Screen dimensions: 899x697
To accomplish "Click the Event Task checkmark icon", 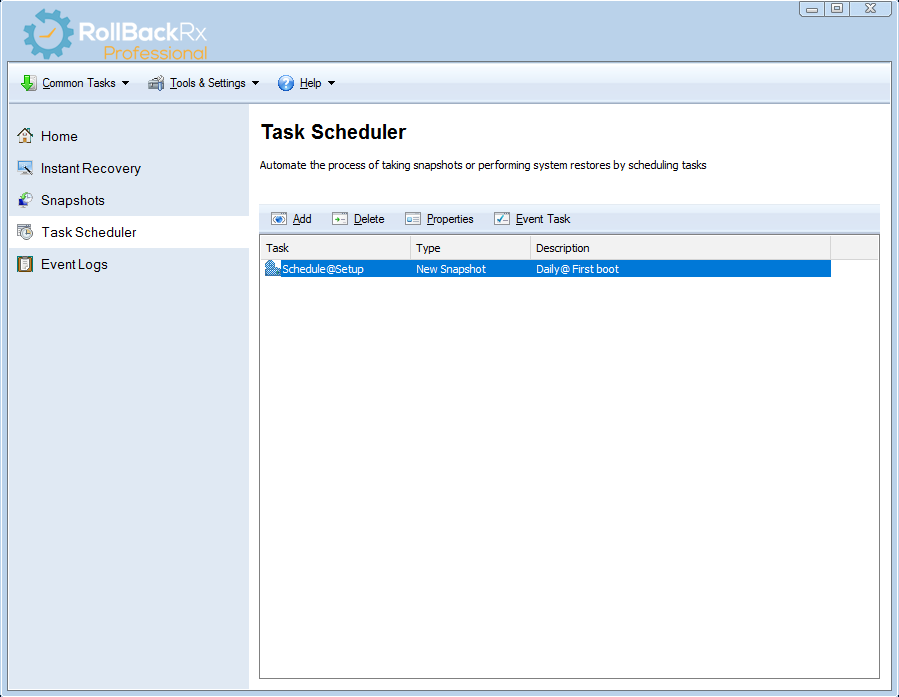I will click(x=502, y=219).
